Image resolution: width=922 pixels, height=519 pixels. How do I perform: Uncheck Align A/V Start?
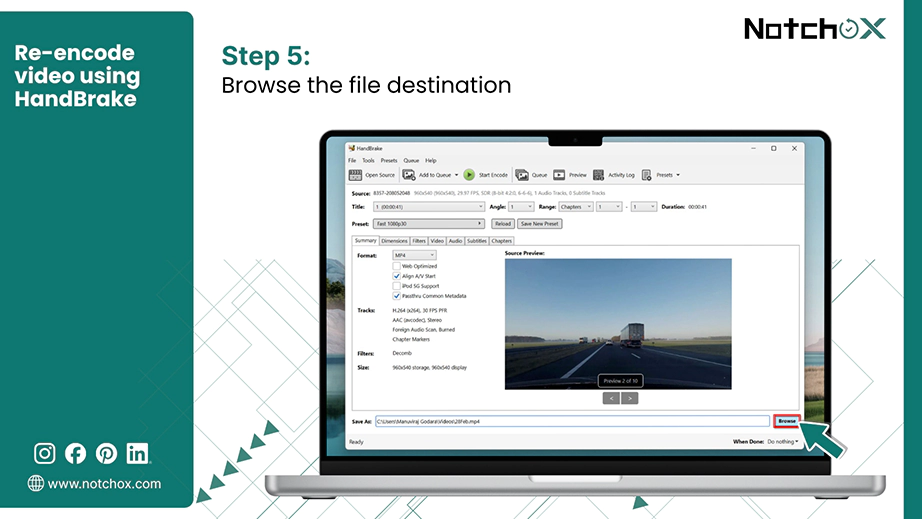click(x=396, y=276)
